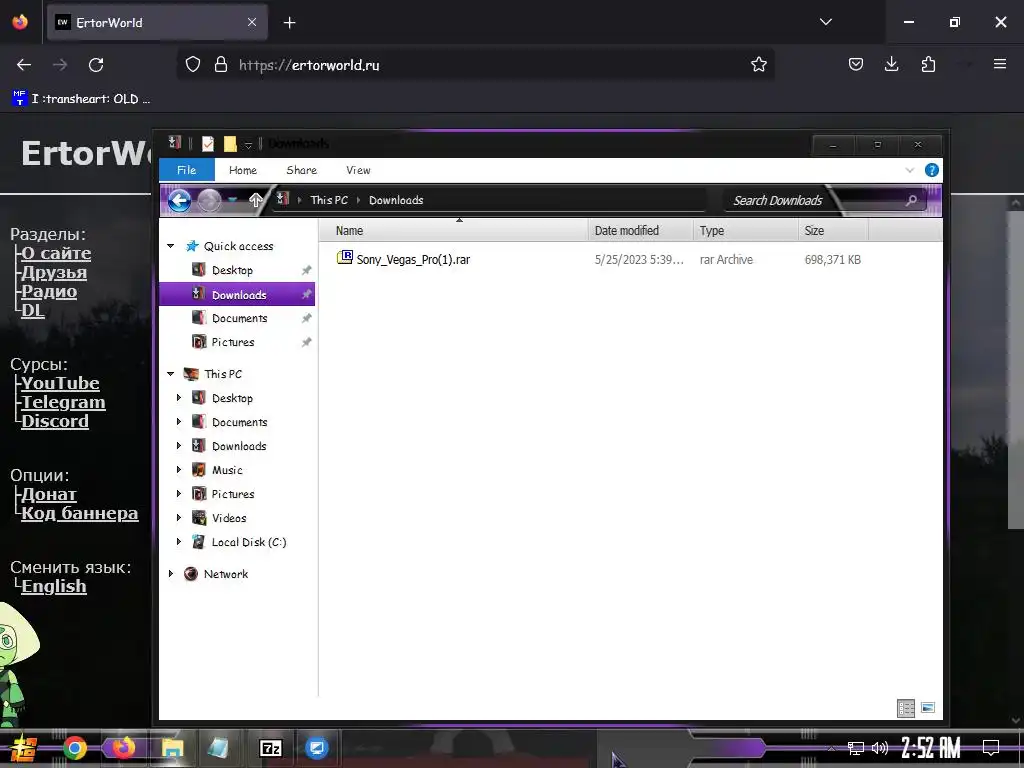
Task: Open Firefox Pocket save icon
Action: click(x=856, y=64)
